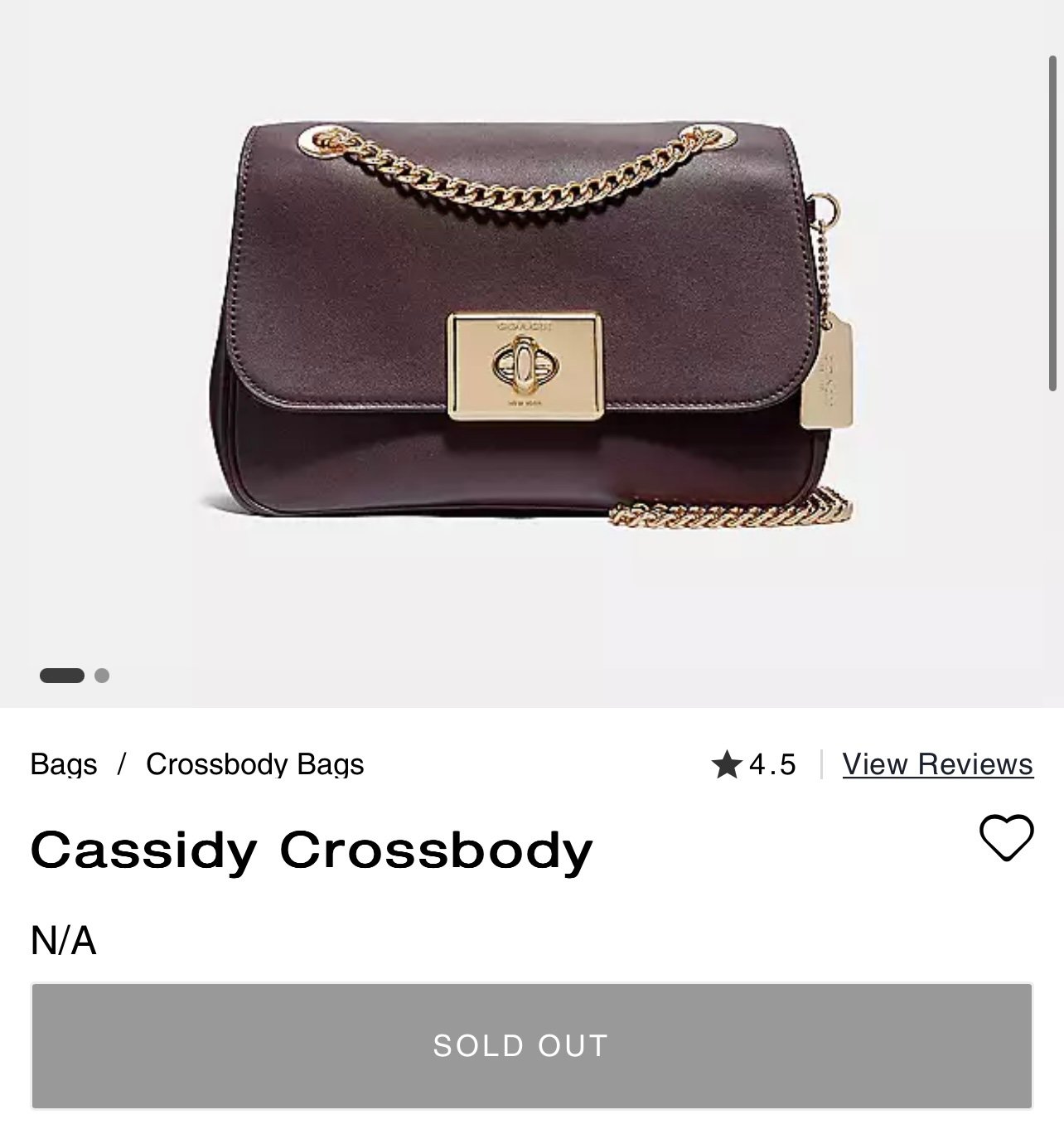Click the slash separator in breadcrumbs

pyautogui.click(x=122, y=764)
